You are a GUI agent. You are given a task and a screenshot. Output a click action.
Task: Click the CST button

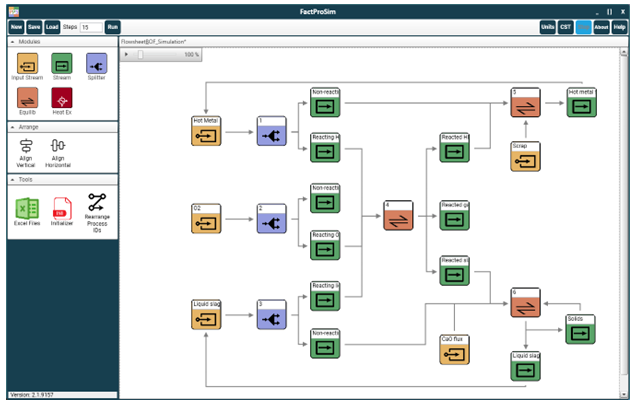click(566, 27)
